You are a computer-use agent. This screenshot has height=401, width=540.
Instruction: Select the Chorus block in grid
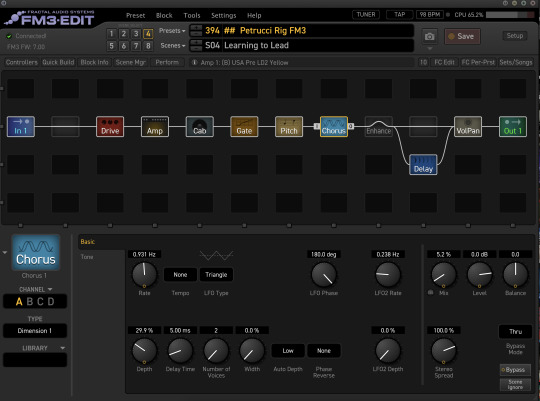point(334,126)
